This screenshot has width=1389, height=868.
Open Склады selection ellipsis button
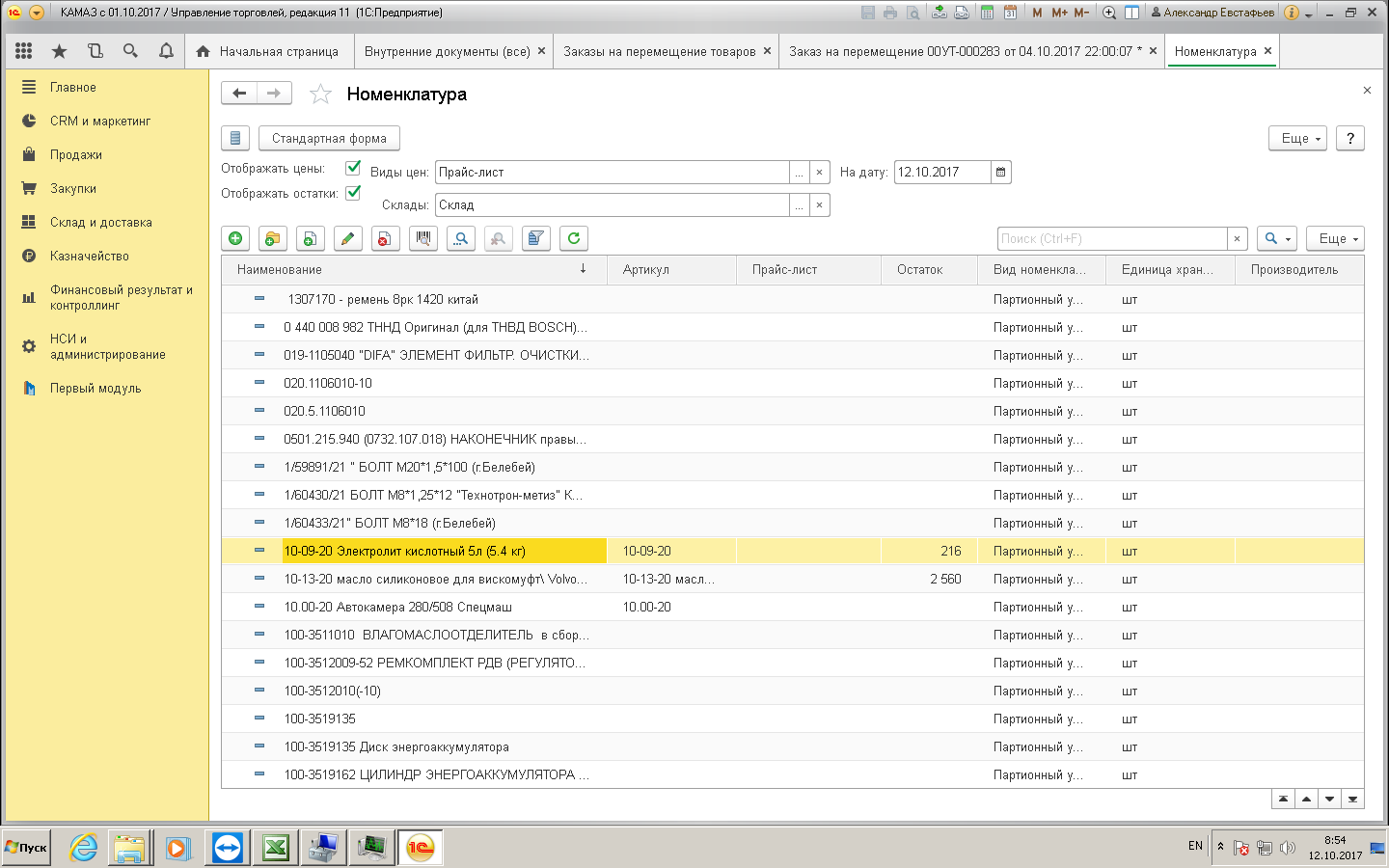click(799, 205)
